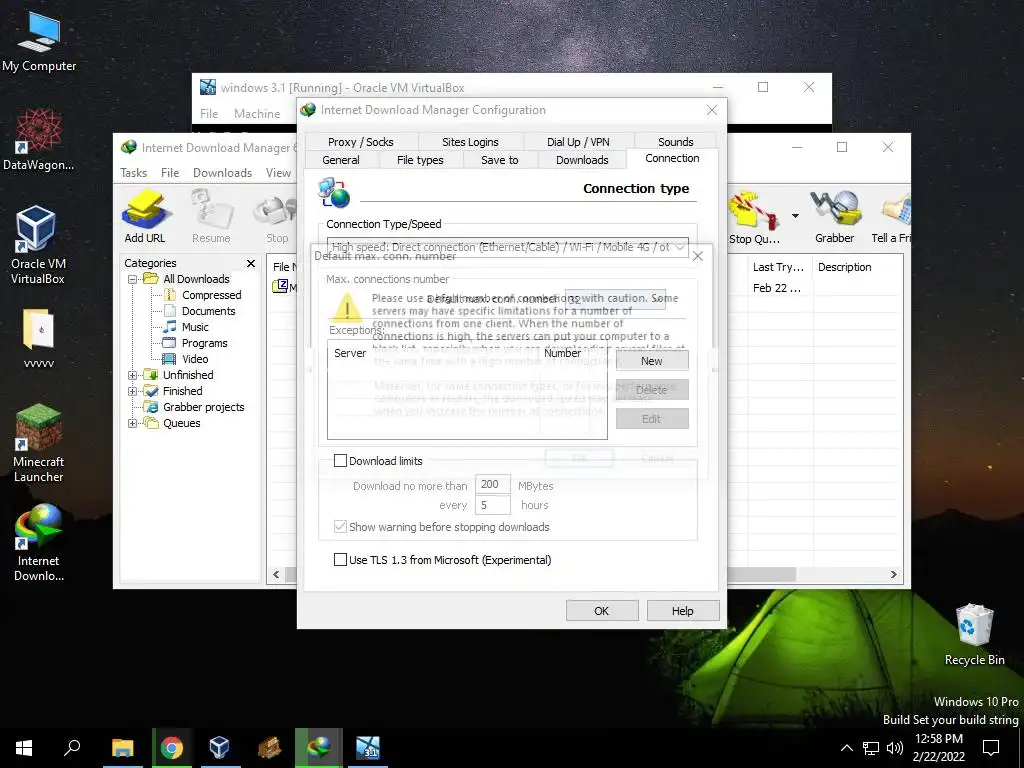Switch to the Proxy / Socks tab
This screenshot has width=1024, height=768.
pos(360,142)
